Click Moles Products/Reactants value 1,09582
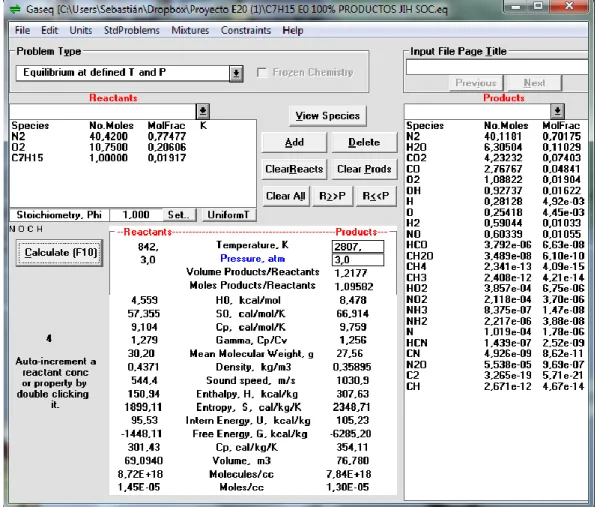The height and width of the screenshot is (507, 597). click(x=354, y=287)
